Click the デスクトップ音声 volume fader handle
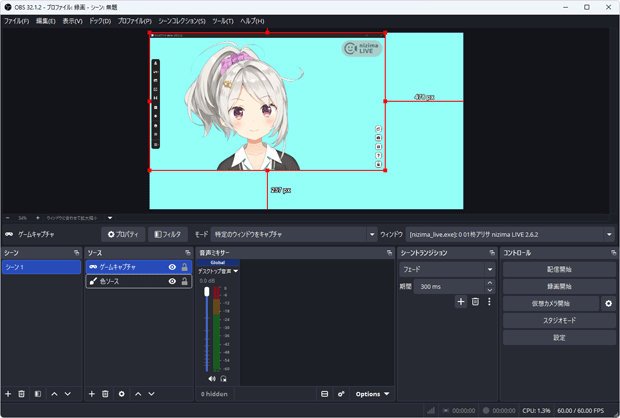 click(x=206, y=292)
